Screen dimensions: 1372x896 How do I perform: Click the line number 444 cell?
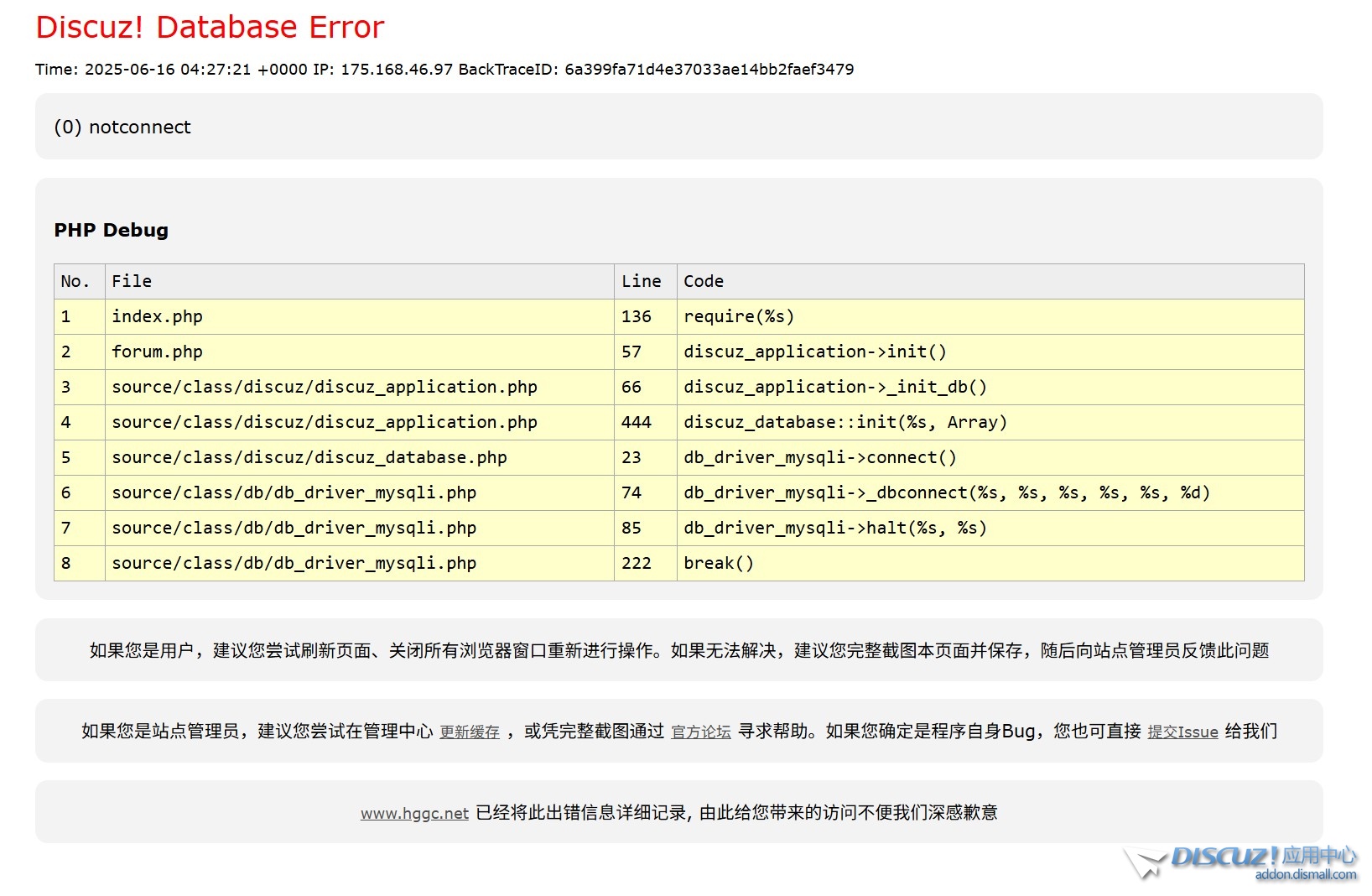(636, 423)
